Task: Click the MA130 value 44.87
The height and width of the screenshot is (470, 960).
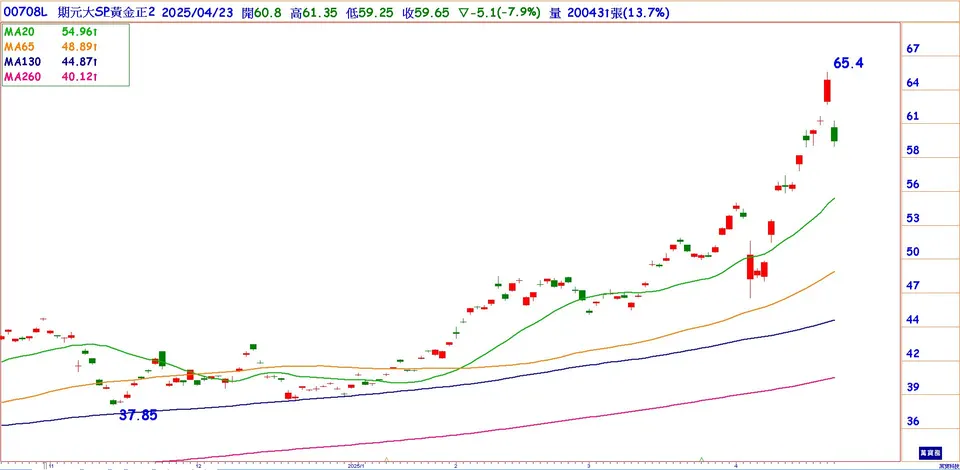Action: click(78, 61)
